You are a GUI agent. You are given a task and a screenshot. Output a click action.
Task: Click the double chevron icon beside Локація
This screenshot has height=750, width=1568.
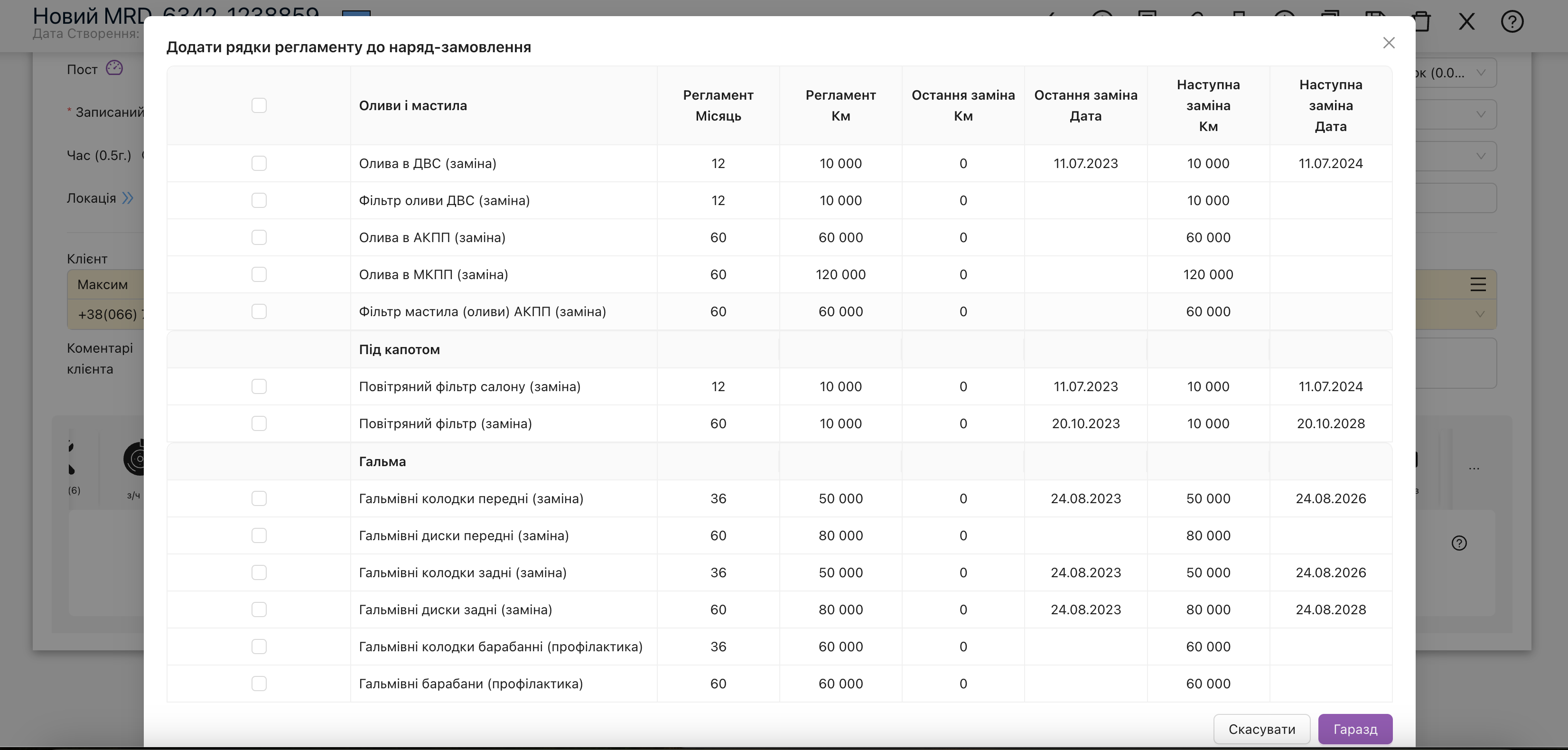click(x=128, y=198)
